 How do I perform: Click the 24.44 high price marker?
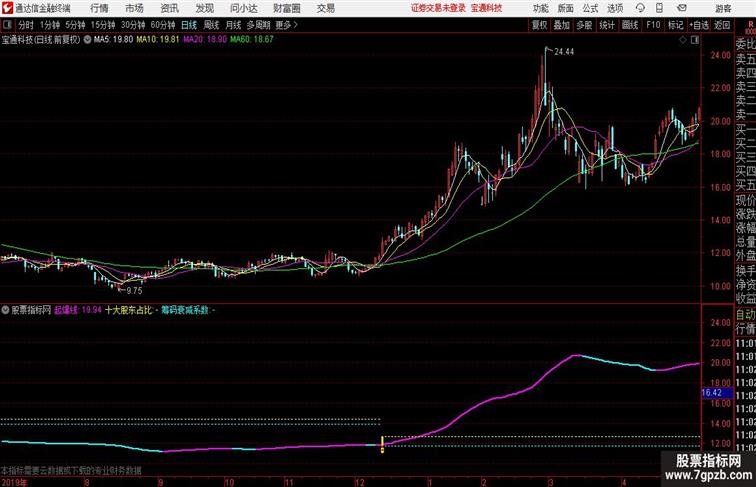click(564, 52)
